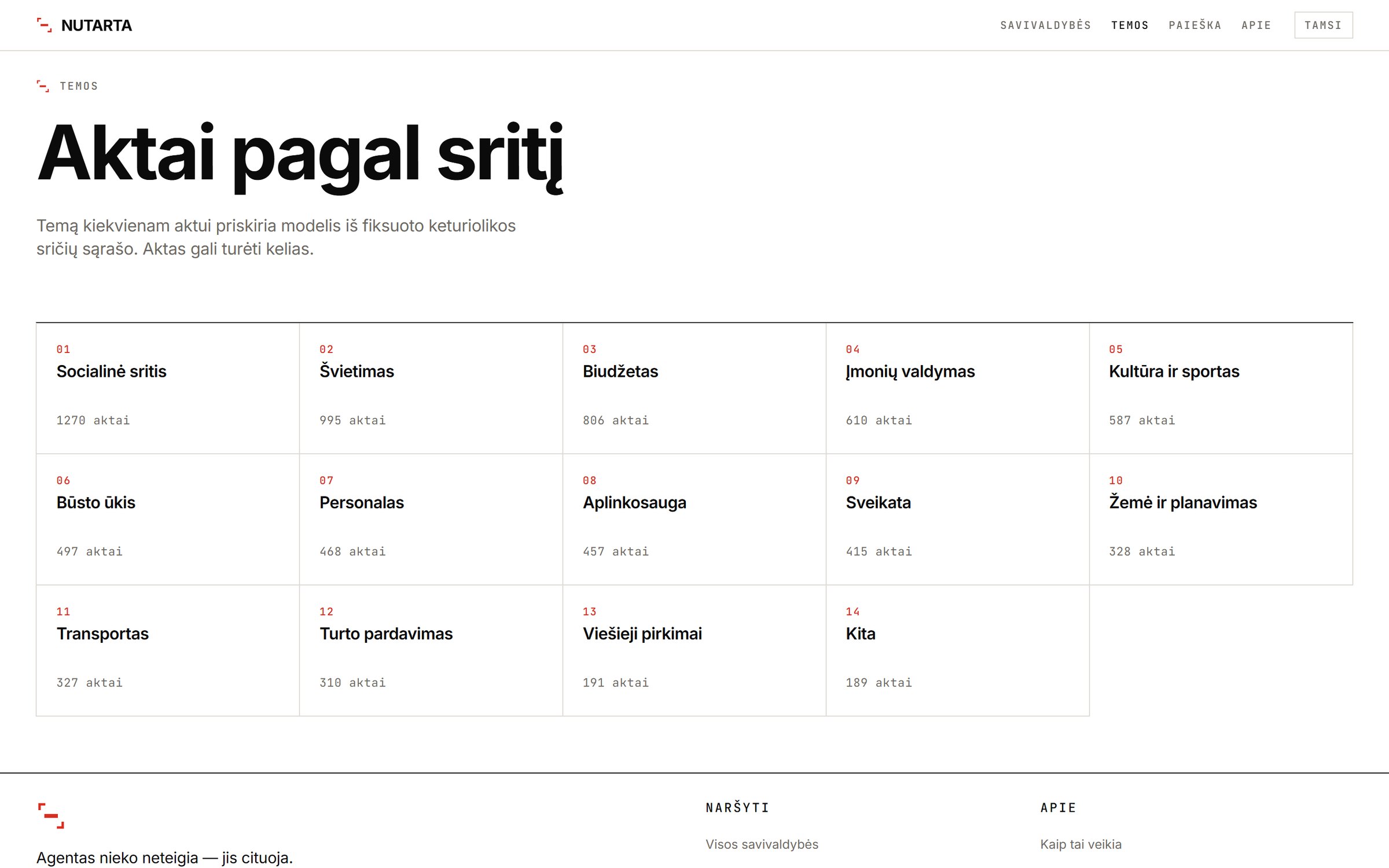
Task: Open the Socialinė sritis topic card
Action: 168,388
